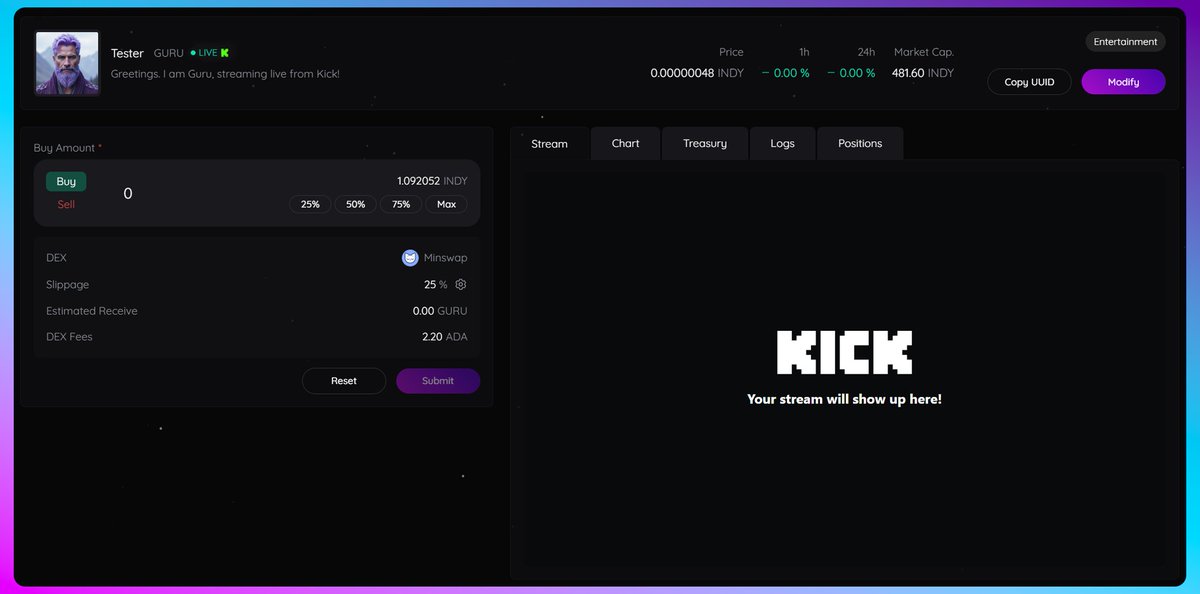The height and width of the screenshot is (594, 1200).
Task: Click the GURU ticker label in header
Action: pyautogui.click(x=169, y=53)
